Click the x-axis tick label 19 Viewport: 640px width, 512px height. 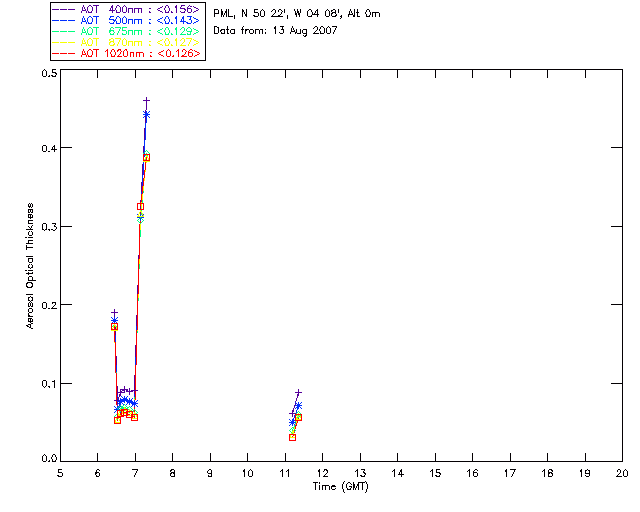click(585, 474)
